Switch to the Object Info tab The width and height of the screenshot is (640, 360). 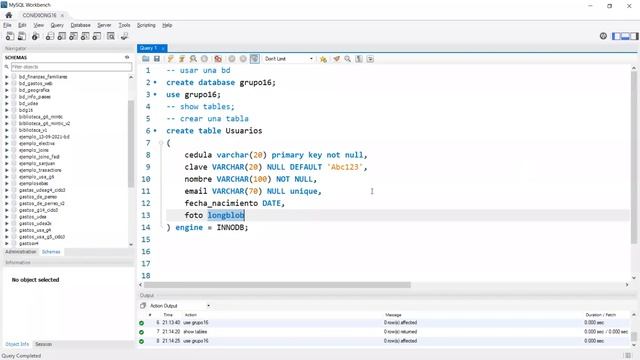point(17,344)
